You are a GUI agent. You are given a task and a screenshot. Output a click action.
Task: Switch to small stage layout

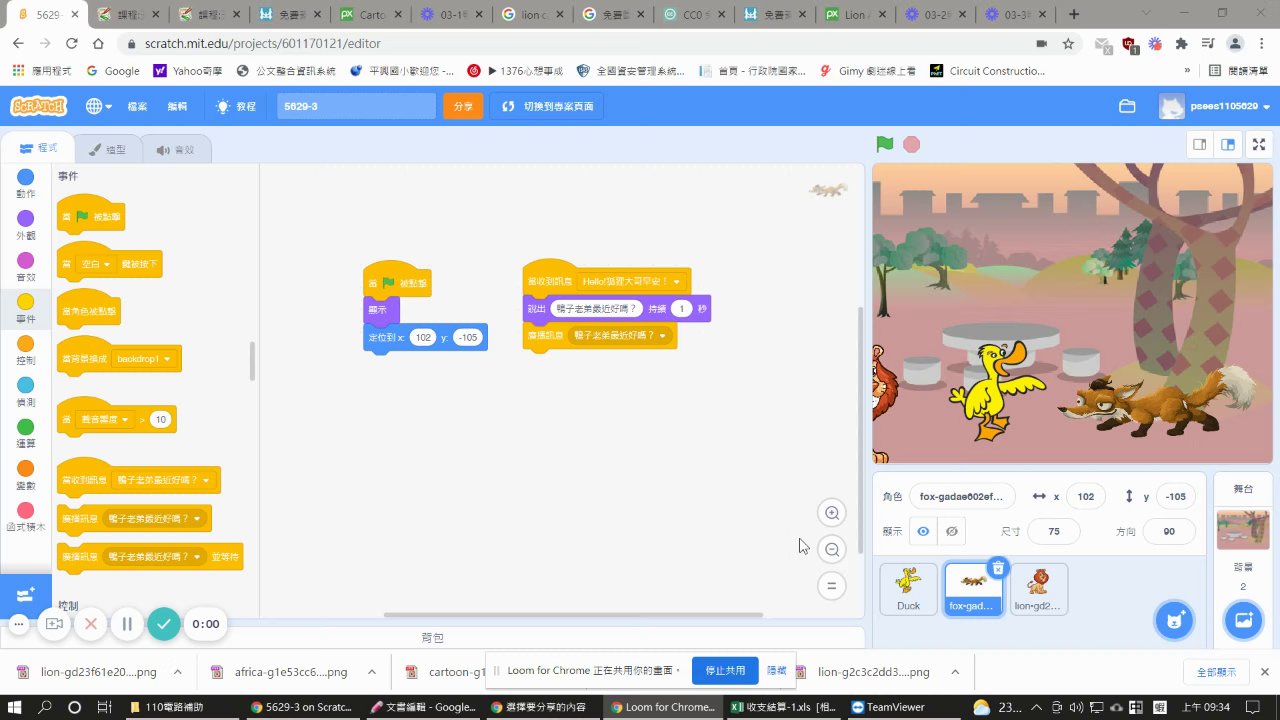1199,144
